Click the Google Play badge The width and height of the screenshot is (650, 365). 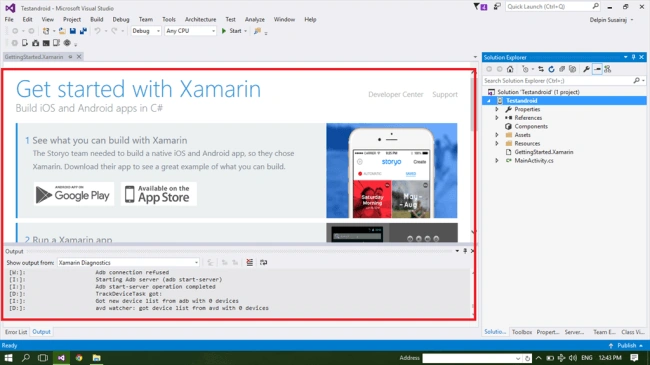point(74,194)
